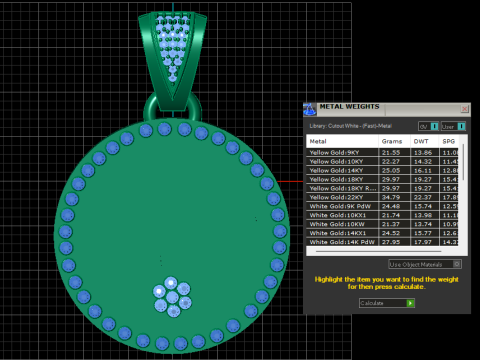
Task: Select the White Gold:10KX1 row
Action: [382, 215]
